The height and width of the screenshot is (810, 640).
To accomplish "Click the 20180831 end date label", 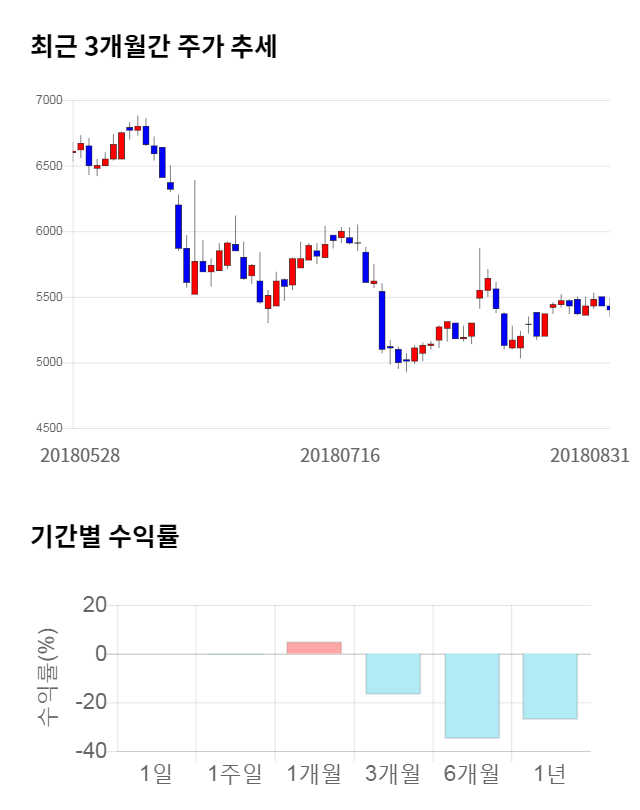I will click(x=589, y=455).
